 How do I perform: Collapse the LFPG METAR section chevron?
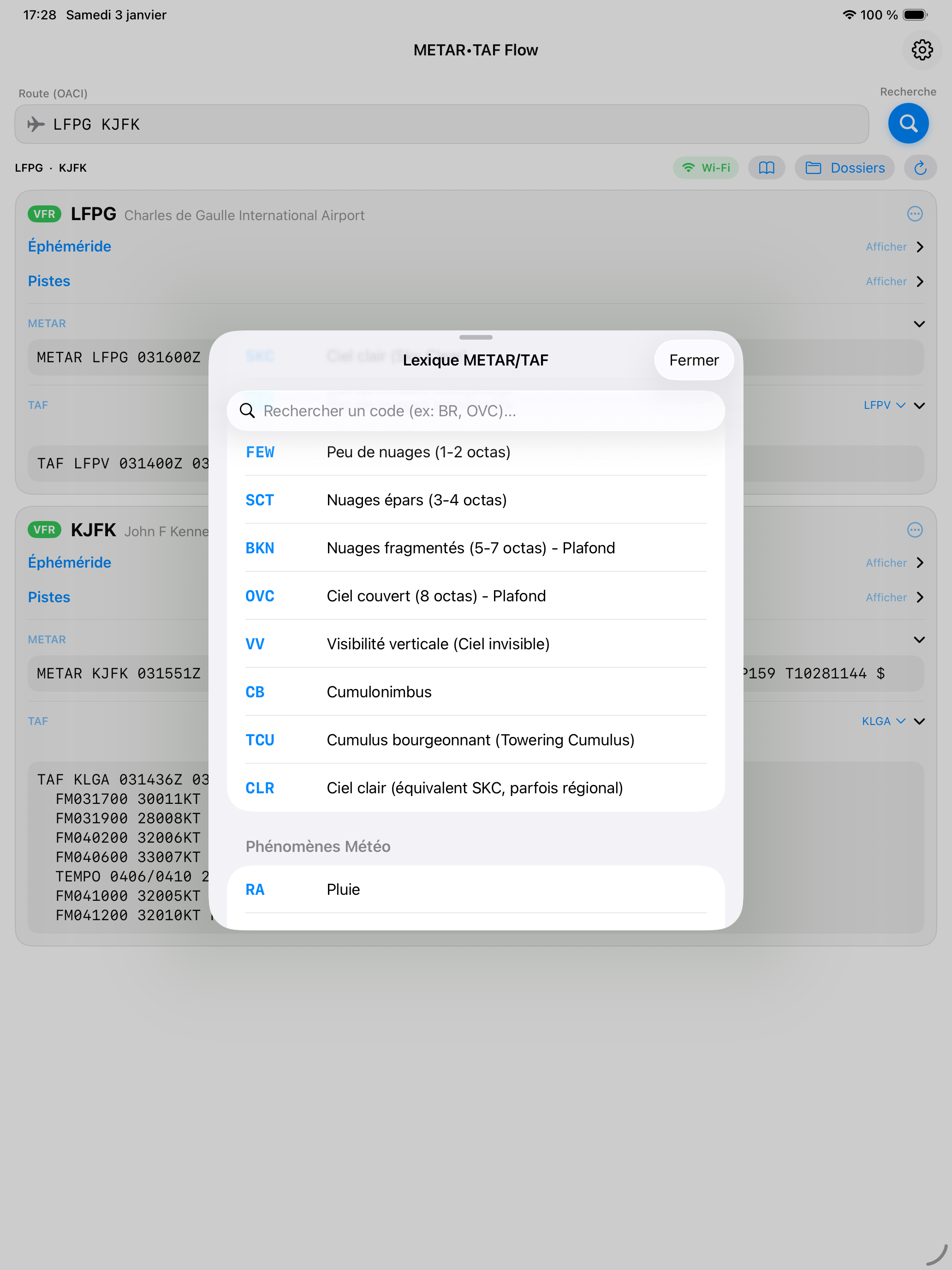(919, 324)
